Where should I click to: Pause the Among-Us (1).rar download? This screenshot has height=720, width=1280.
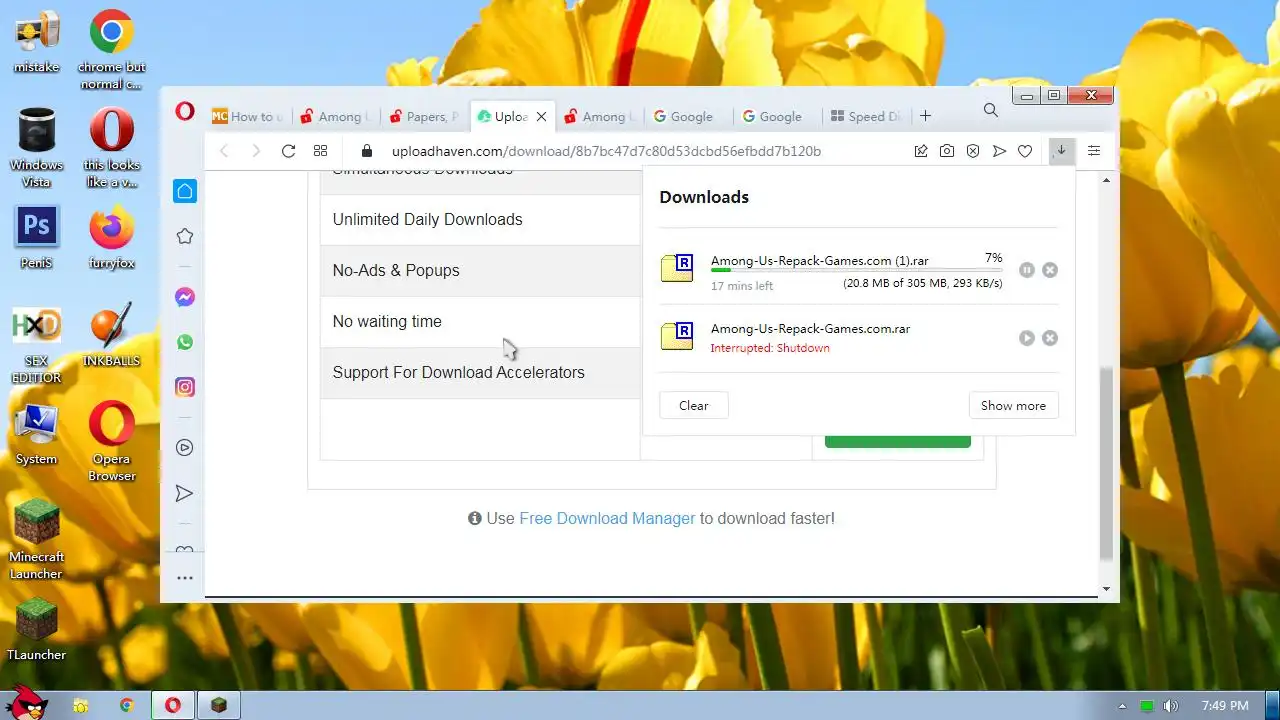pyautogui.click(x=1026, y=270)
